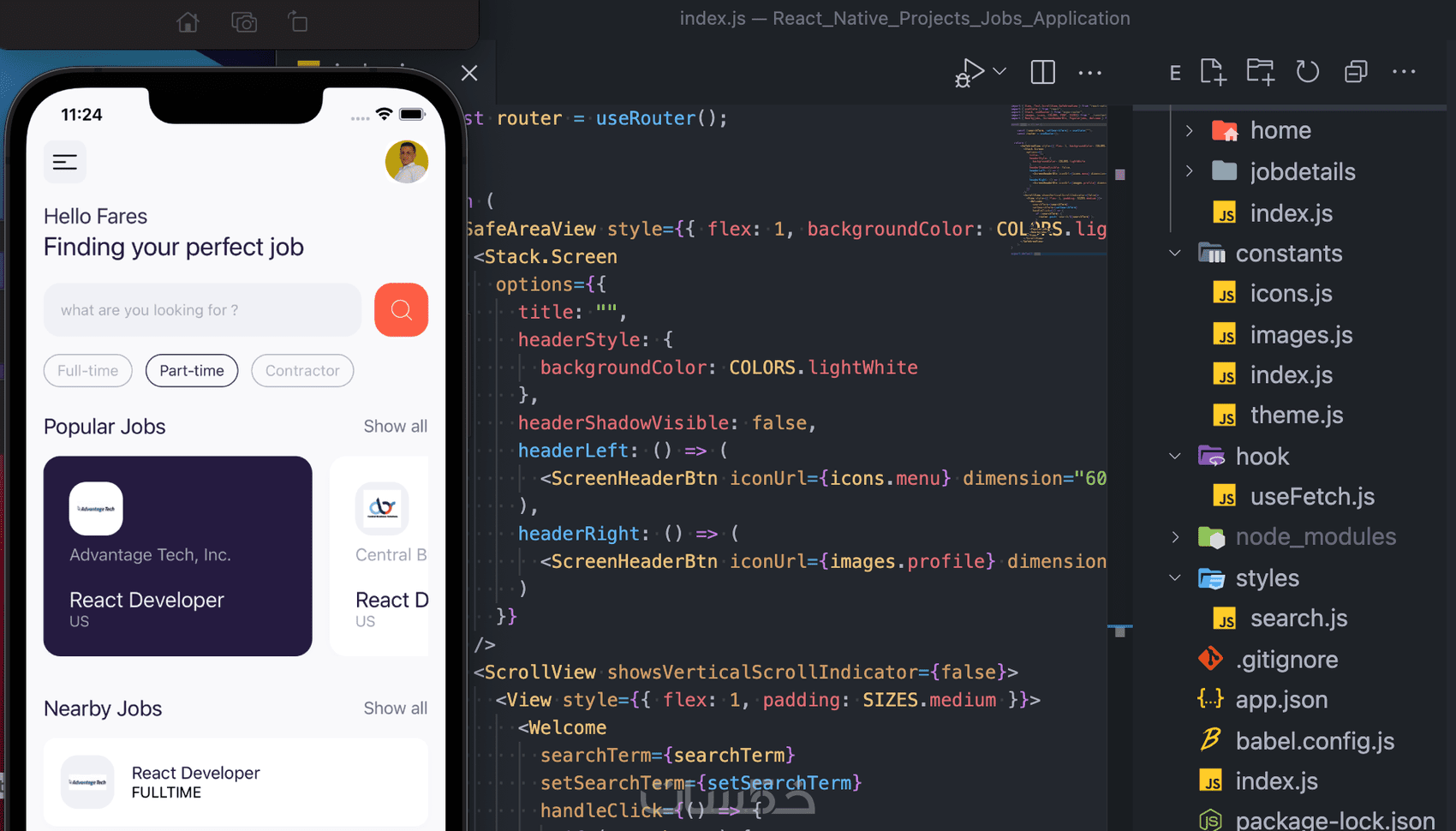1456x831 pixels.
Task: Open images.js file
Action: 1301,335
